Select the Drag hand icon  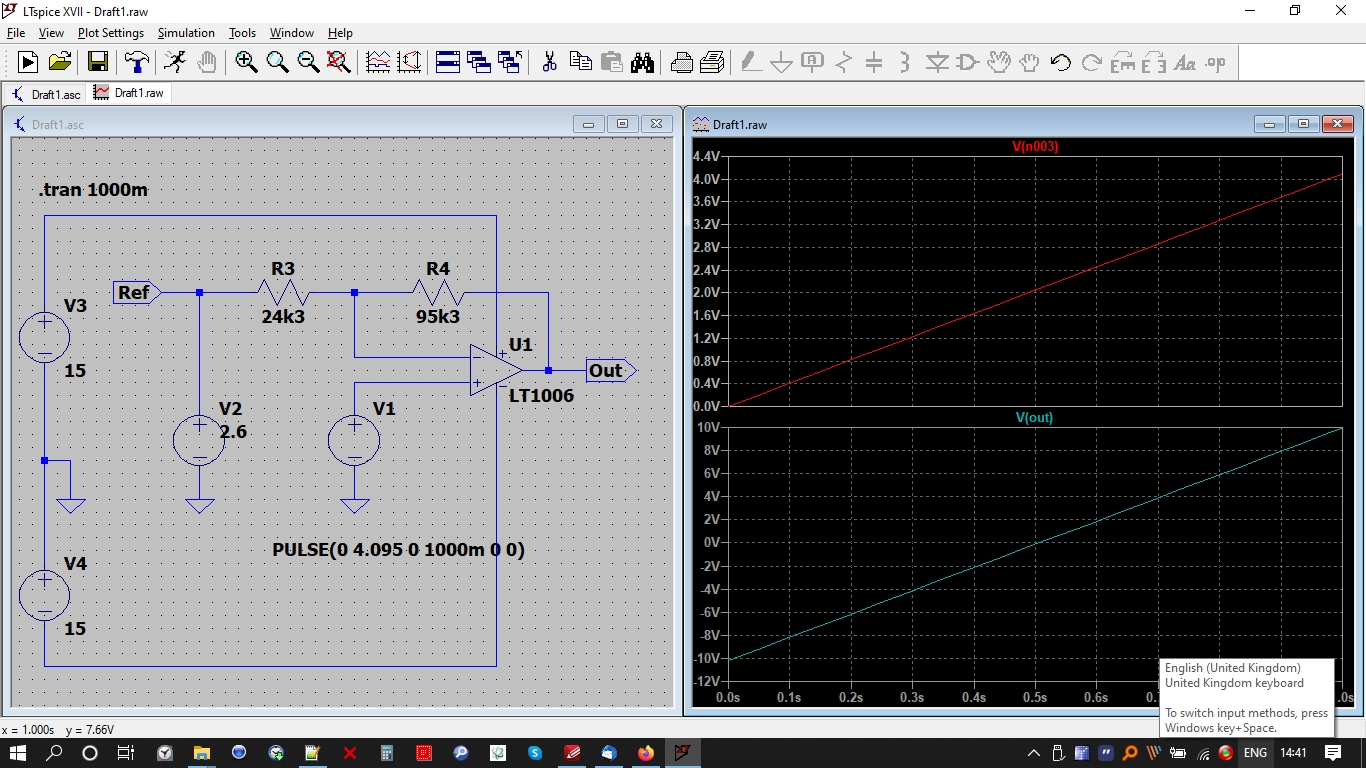point(1029,62)
